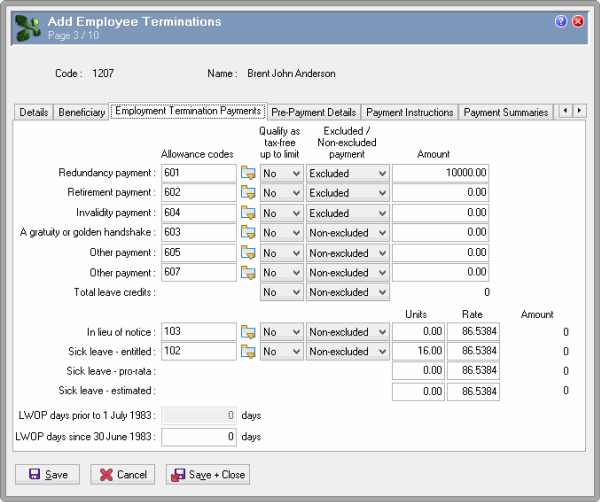
Task: Click Sick leave entitled code field 102
Action: point(199,351)
